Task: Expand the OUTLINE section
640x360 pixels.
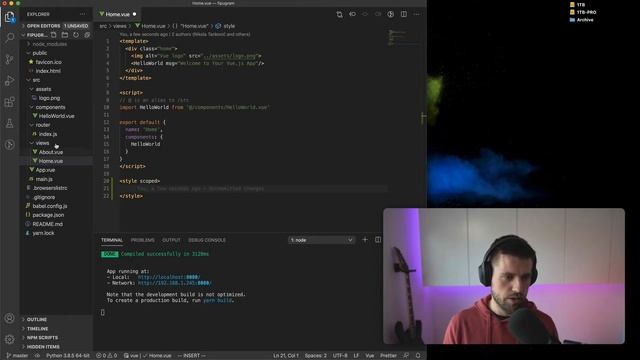Action: 57,319
